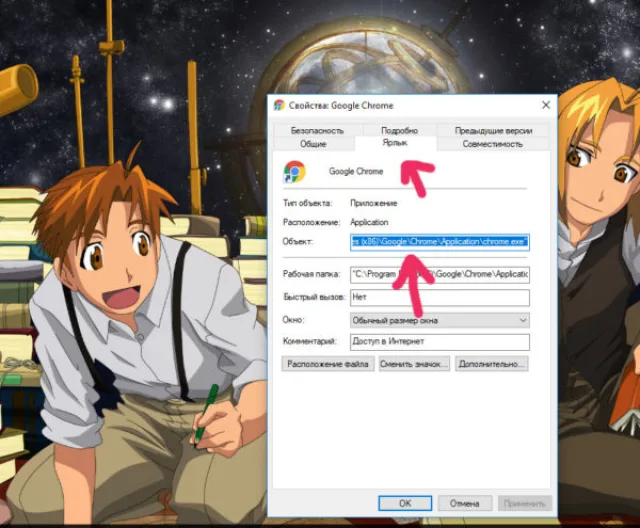Open the Дополнительно settings button
The width and height of the screenshot is (640, 528).
[x=491, y=364]
